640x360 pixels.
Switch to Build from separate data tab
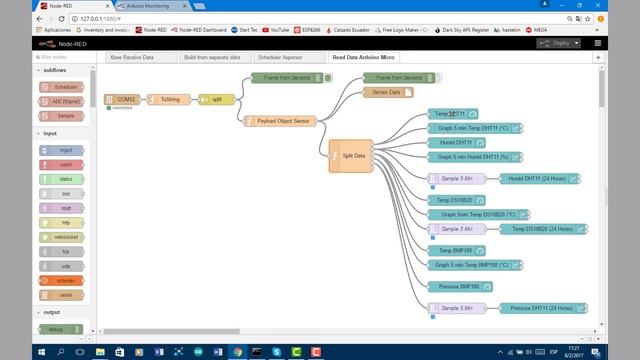(216, 58)
